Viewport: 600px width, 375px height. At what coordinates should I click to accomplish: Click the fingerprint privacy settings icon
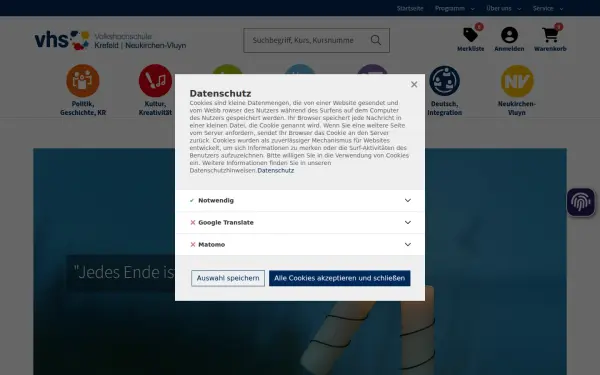click(x=580, y=202)
